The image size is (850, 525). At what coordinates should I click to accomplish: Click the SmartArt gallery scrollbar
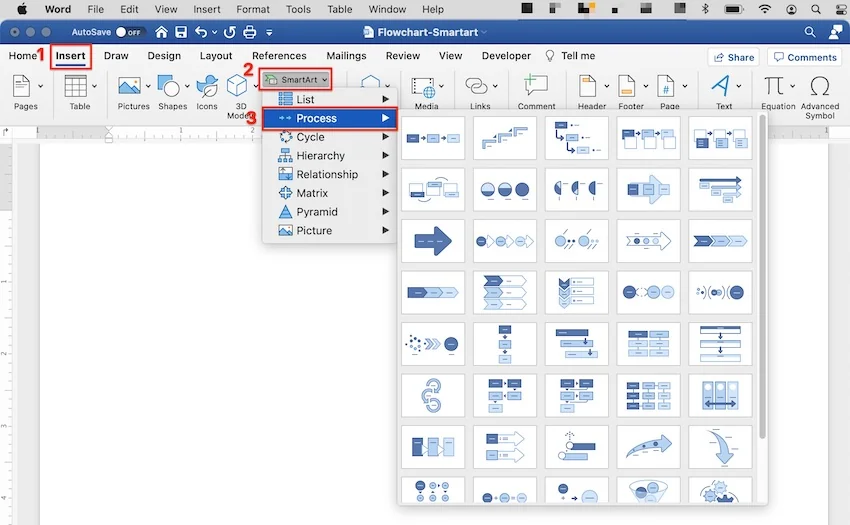pos(762,277)
